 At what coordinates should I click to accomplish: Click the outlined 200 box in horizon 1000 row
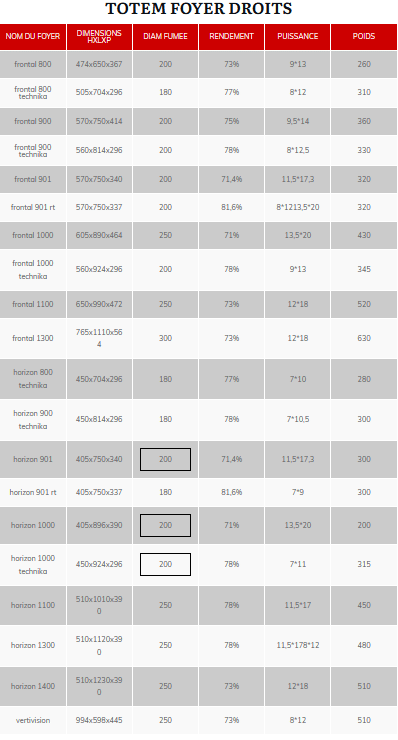[x=165, y=525]
